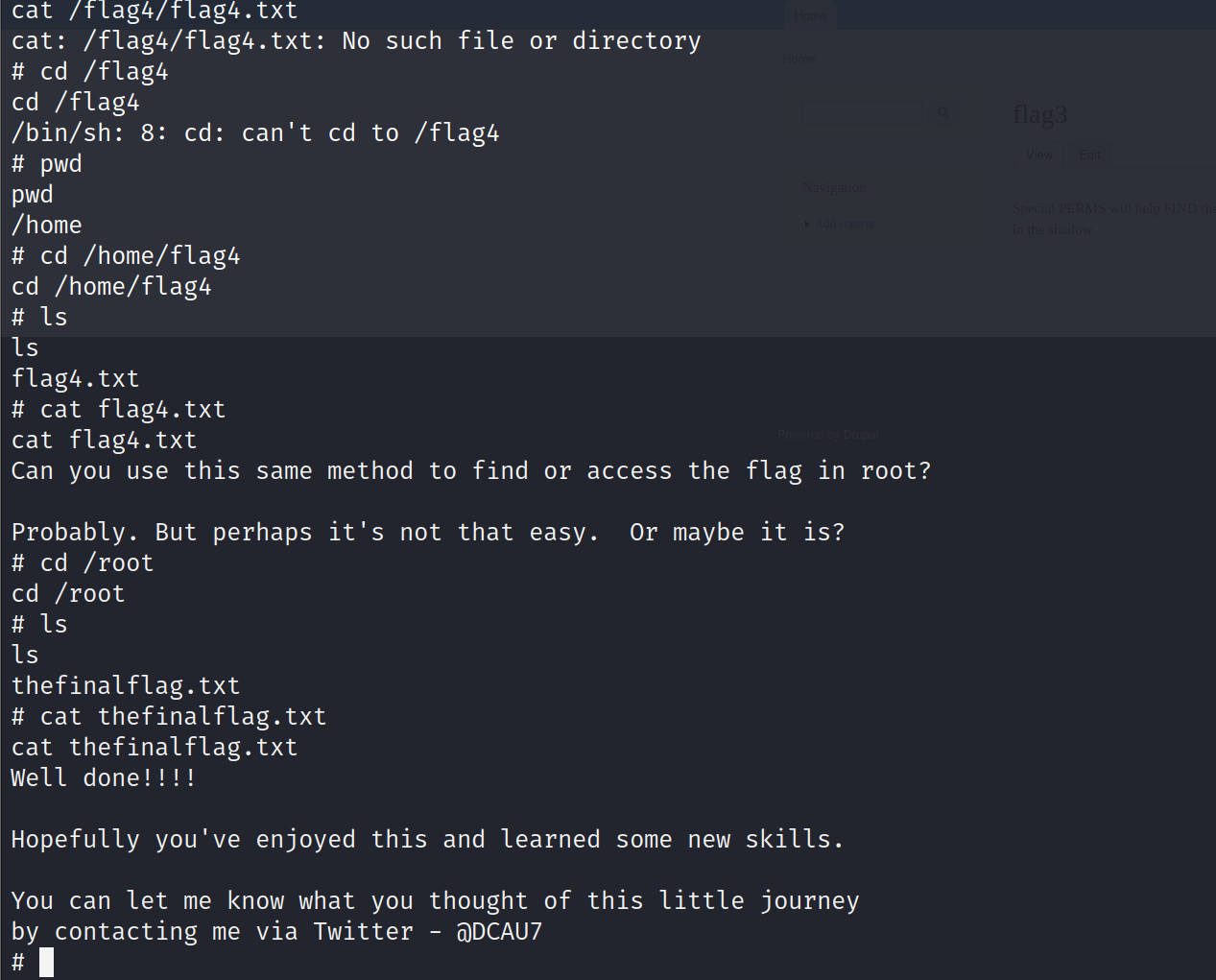Click the Powered by Drupal link
1216x980 pixels.
828,435
